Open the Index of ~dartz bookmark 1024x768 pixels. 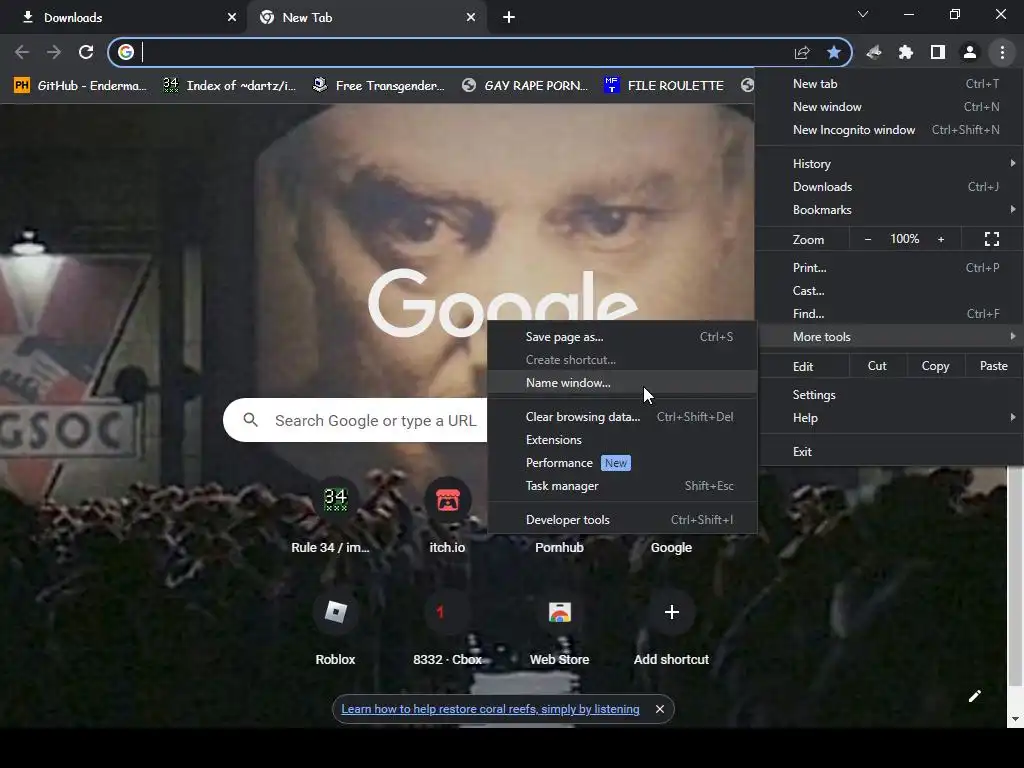click(230, 86)
